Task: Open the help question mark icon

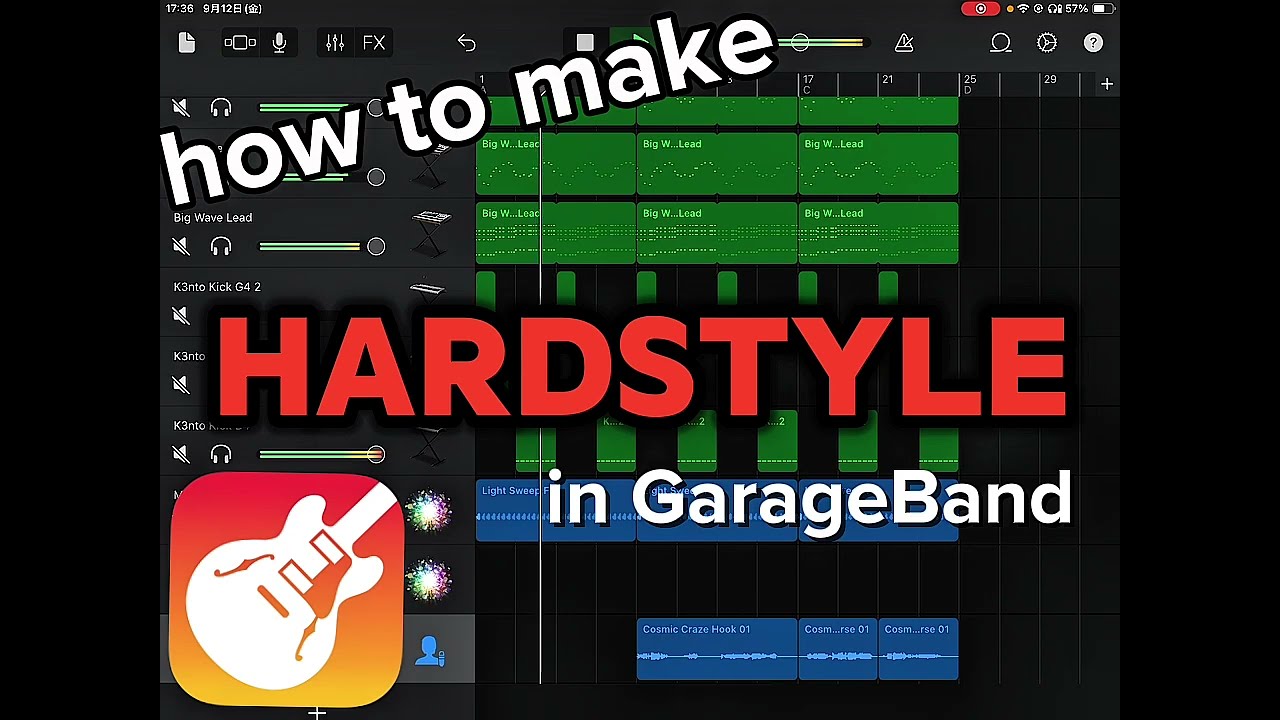Action: point(1093,42)
